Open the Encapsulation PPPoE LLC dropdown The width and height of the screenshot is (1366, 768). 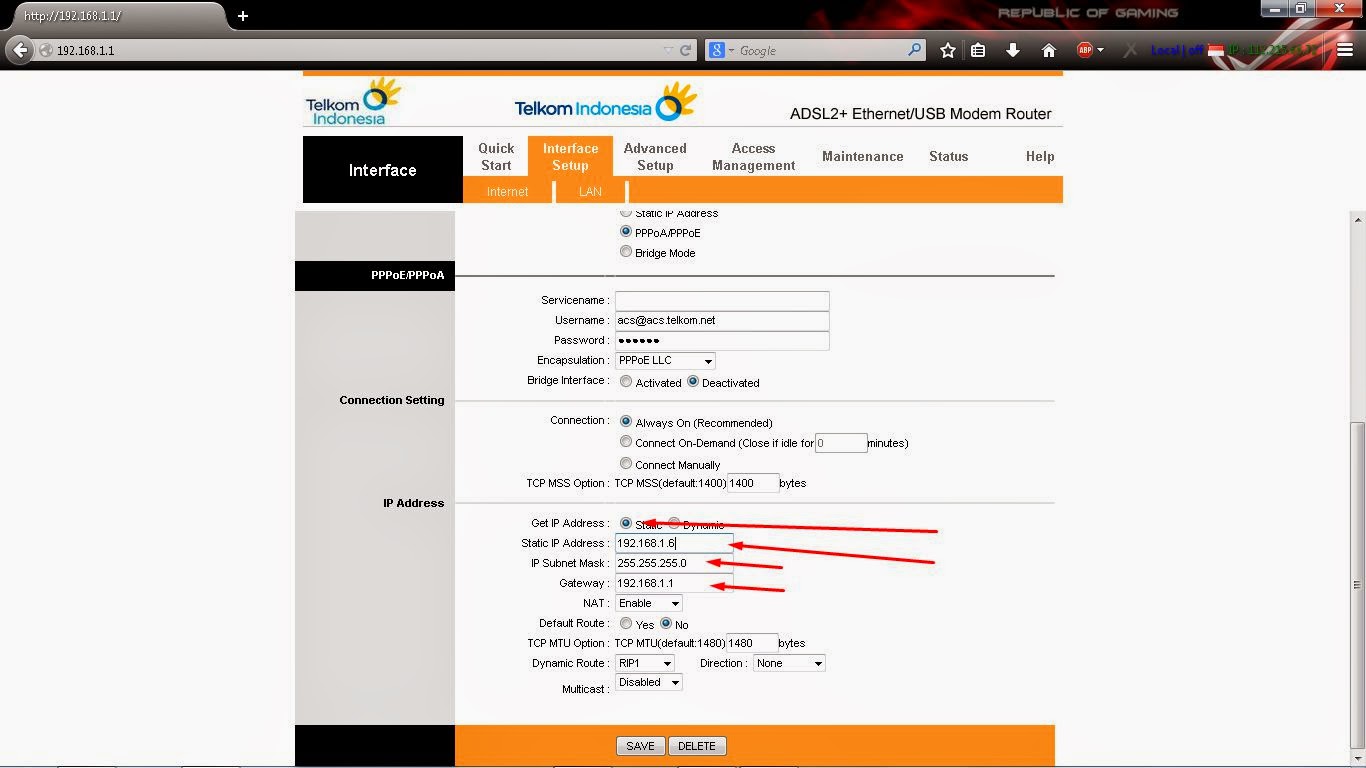[665, 361]
